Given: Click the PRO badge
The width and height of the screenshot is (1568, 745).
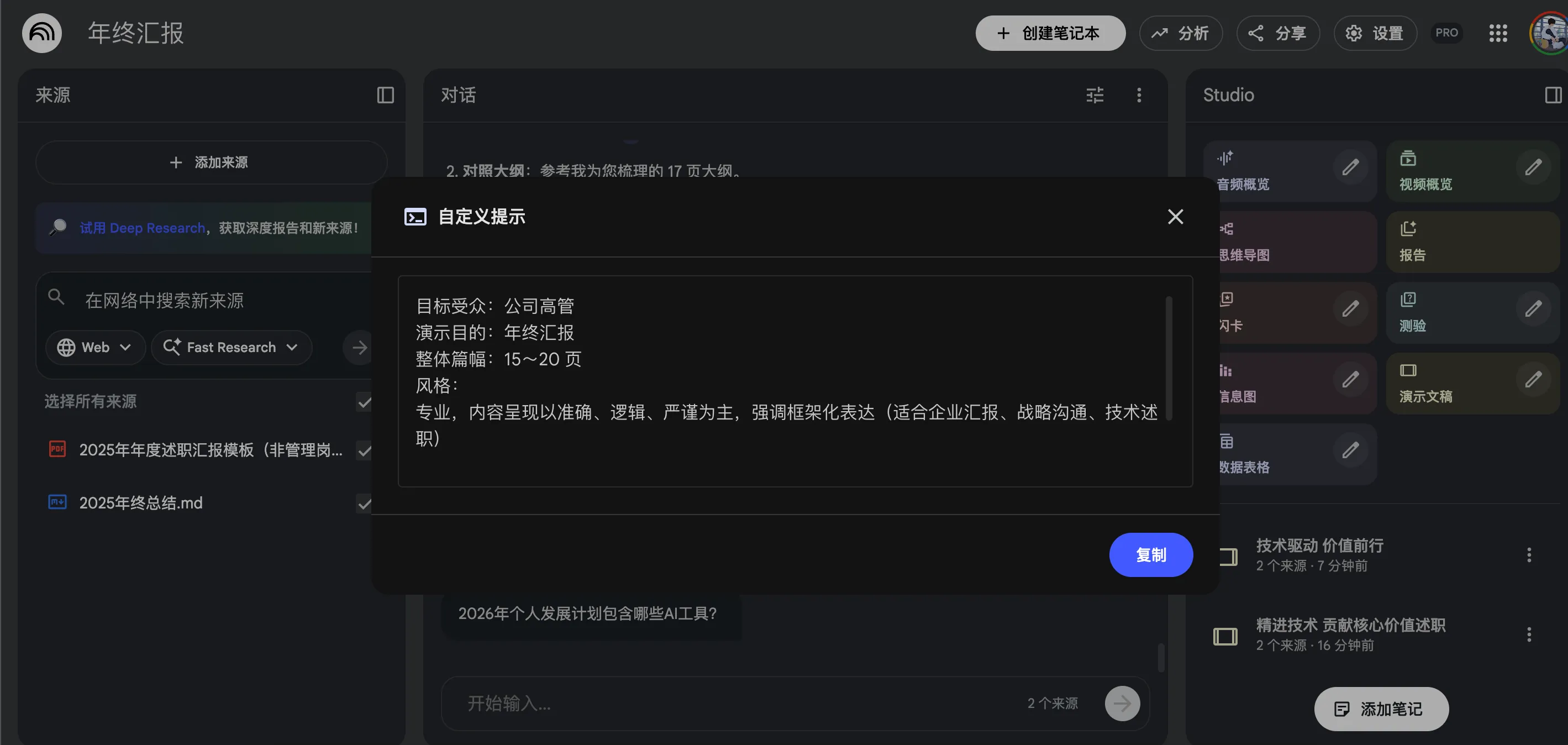Looking at the screenshot, I should [1446, 33].
